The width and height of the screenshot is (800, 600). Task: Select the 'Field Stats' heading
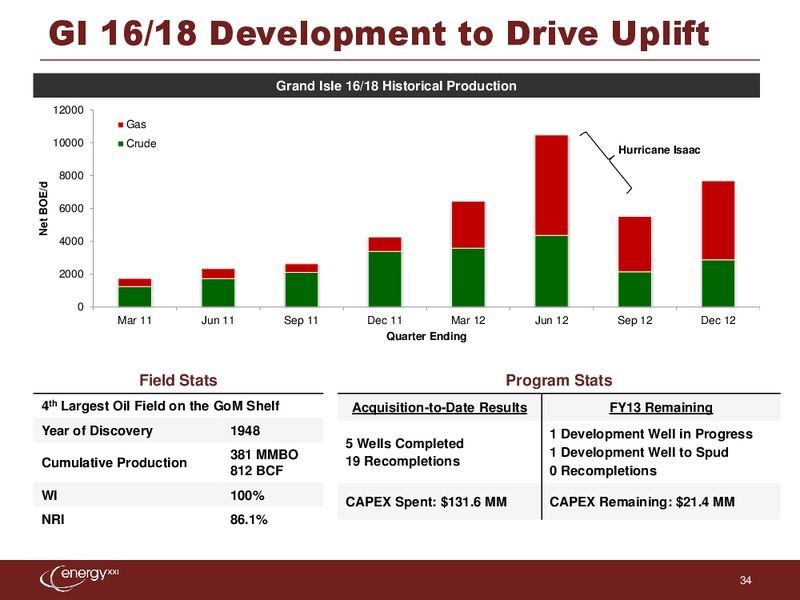(178, 380)
